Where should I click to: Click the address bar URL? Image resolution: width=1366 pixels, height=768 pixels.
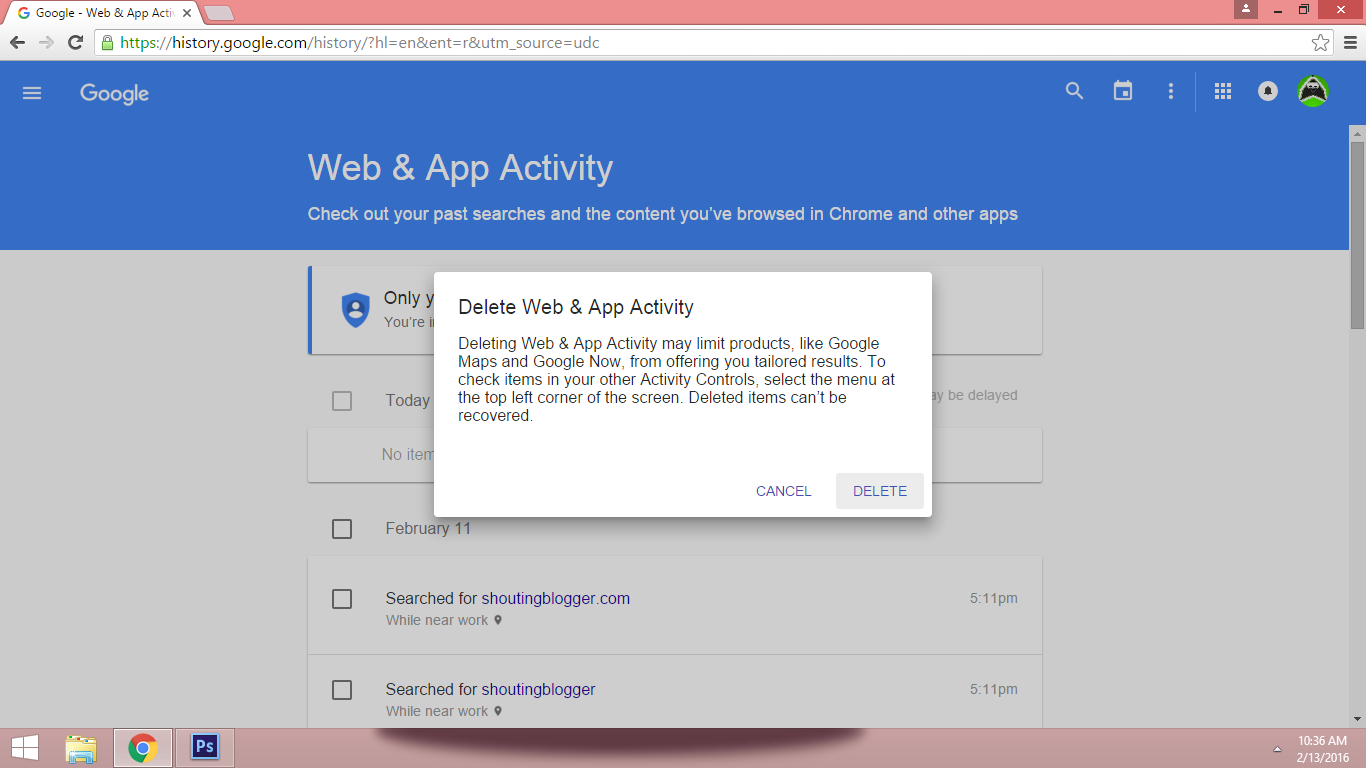point(360,43)
